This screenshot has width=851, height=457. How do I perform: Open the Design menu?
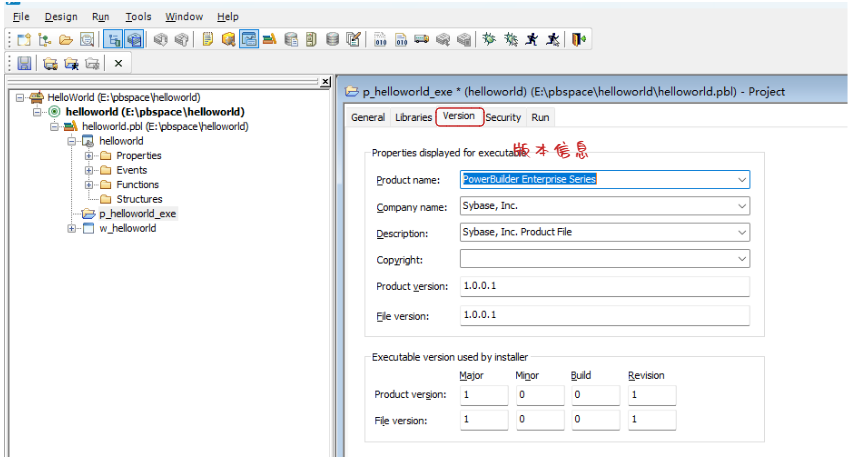(x=61, y=17)
